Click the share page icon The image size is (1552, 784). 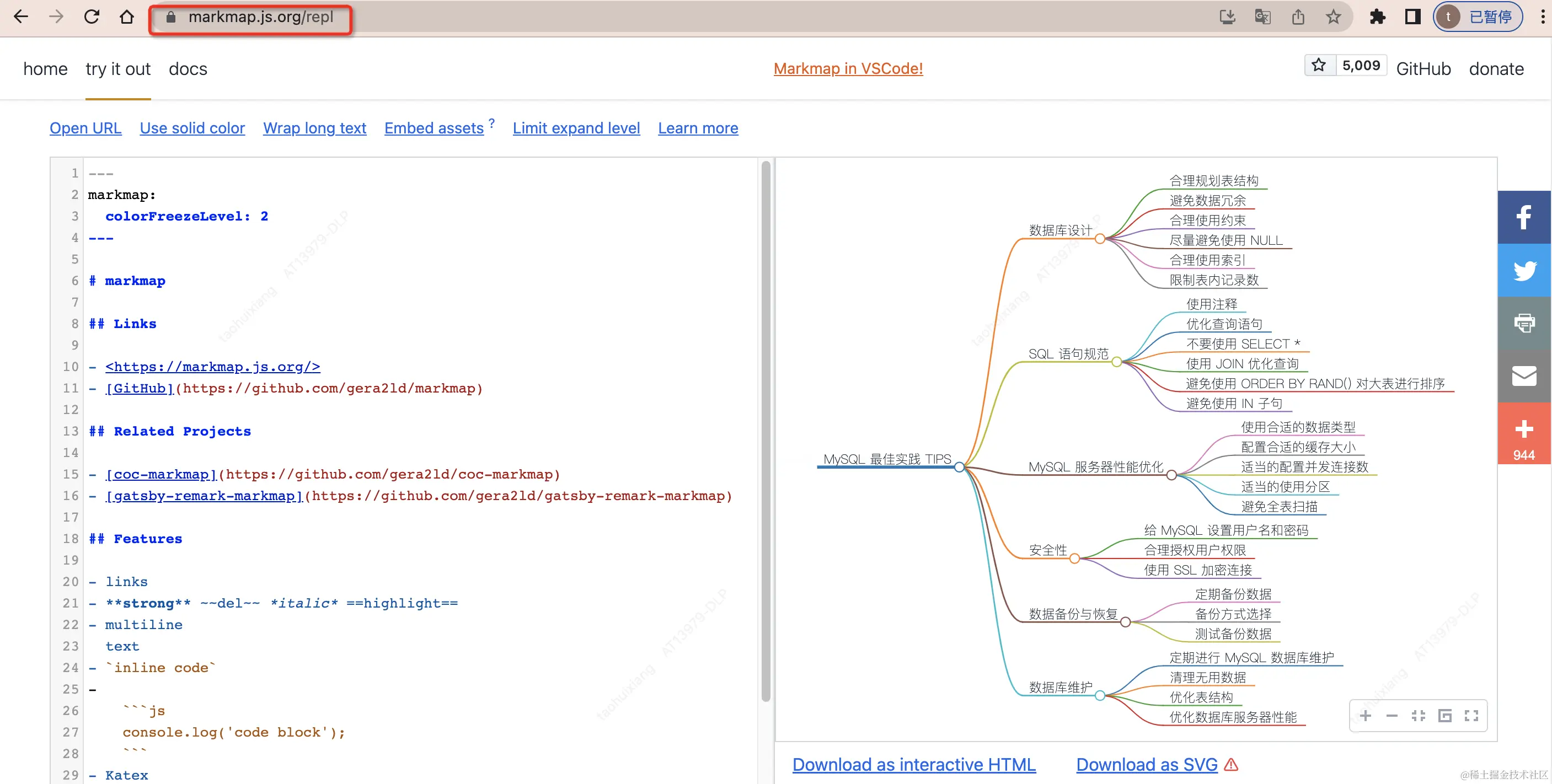pos(1298,16)
